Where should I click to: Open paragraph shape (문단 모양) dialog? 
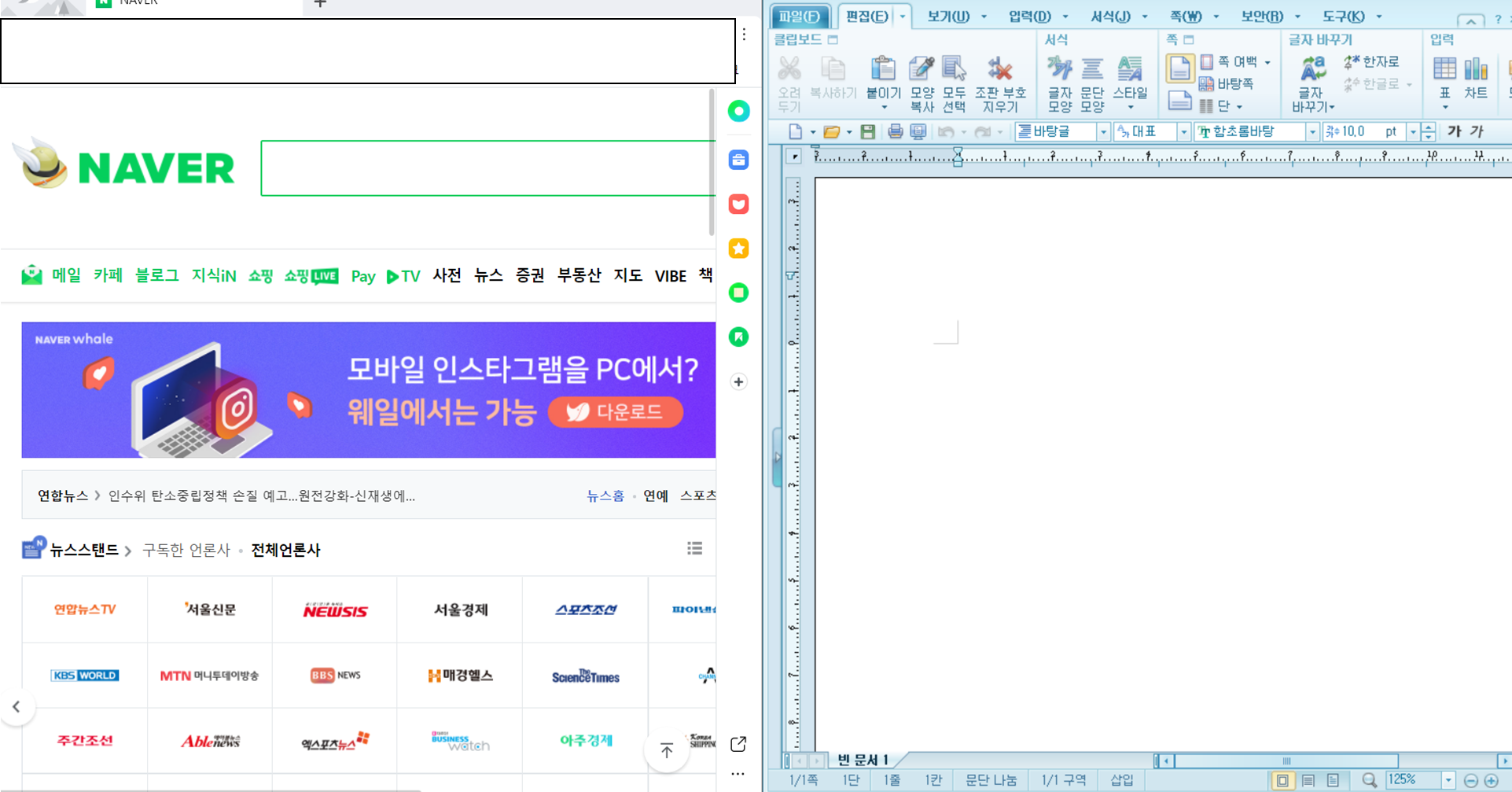[x=1092, y=69]
